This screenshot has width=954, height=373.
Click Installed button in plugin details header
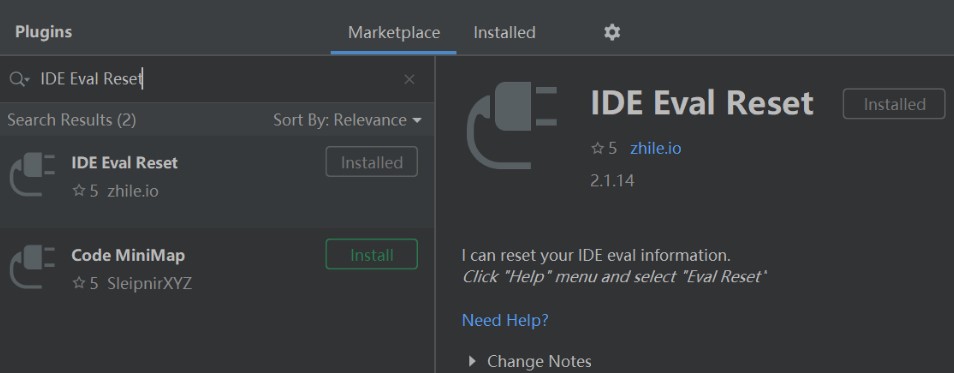tap(894, 104)
